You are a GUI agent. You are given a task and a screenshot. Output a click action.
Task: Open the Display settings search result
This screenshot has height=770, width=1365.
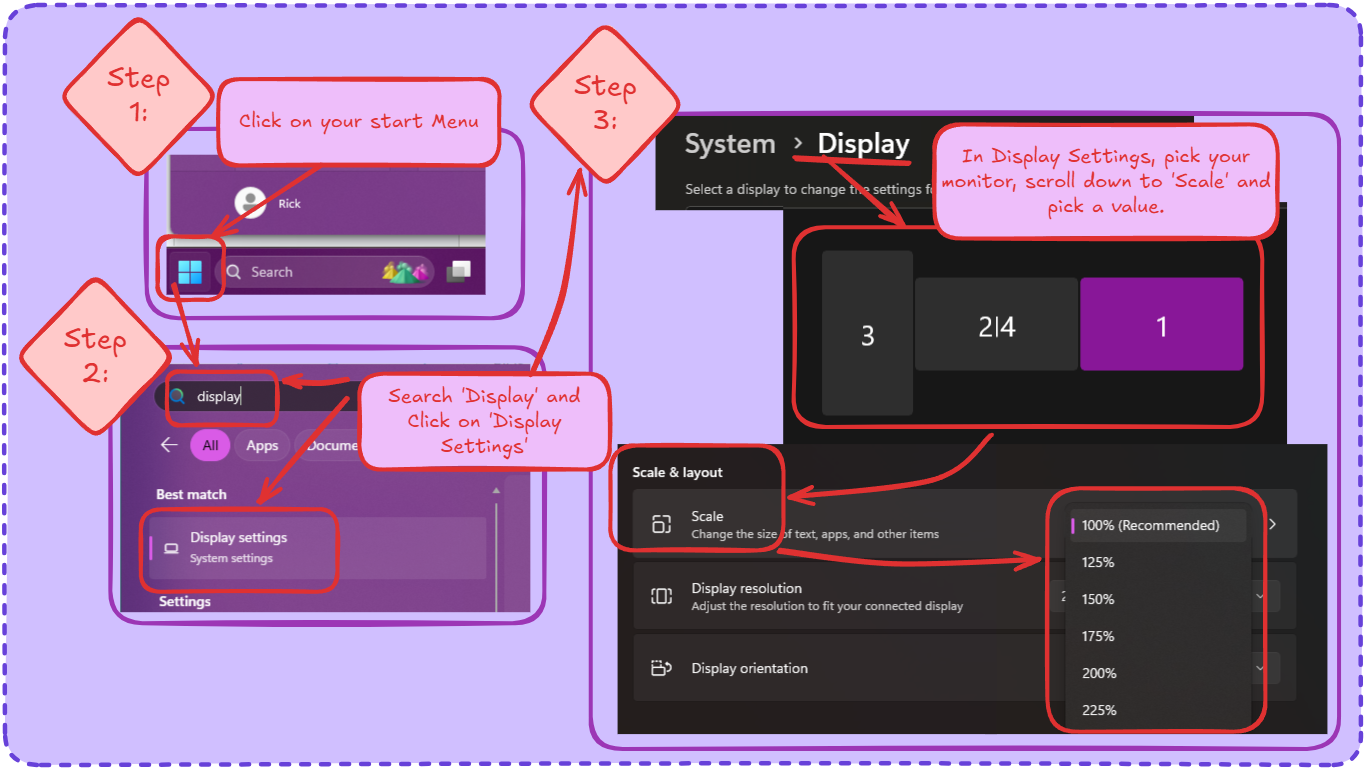[x=240, y=547]
